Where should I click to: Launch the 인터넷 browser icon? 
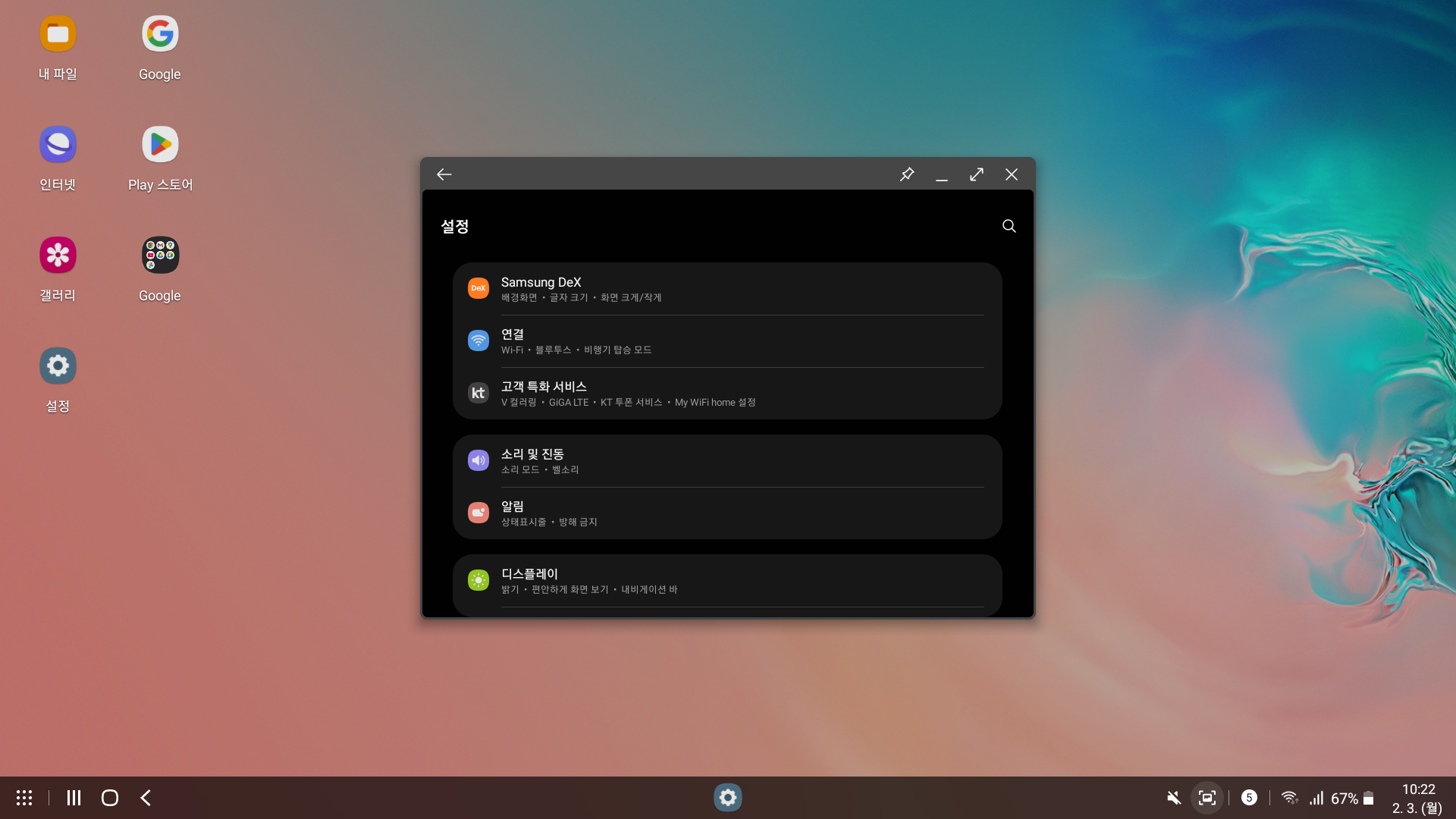[x=58, y=146]
